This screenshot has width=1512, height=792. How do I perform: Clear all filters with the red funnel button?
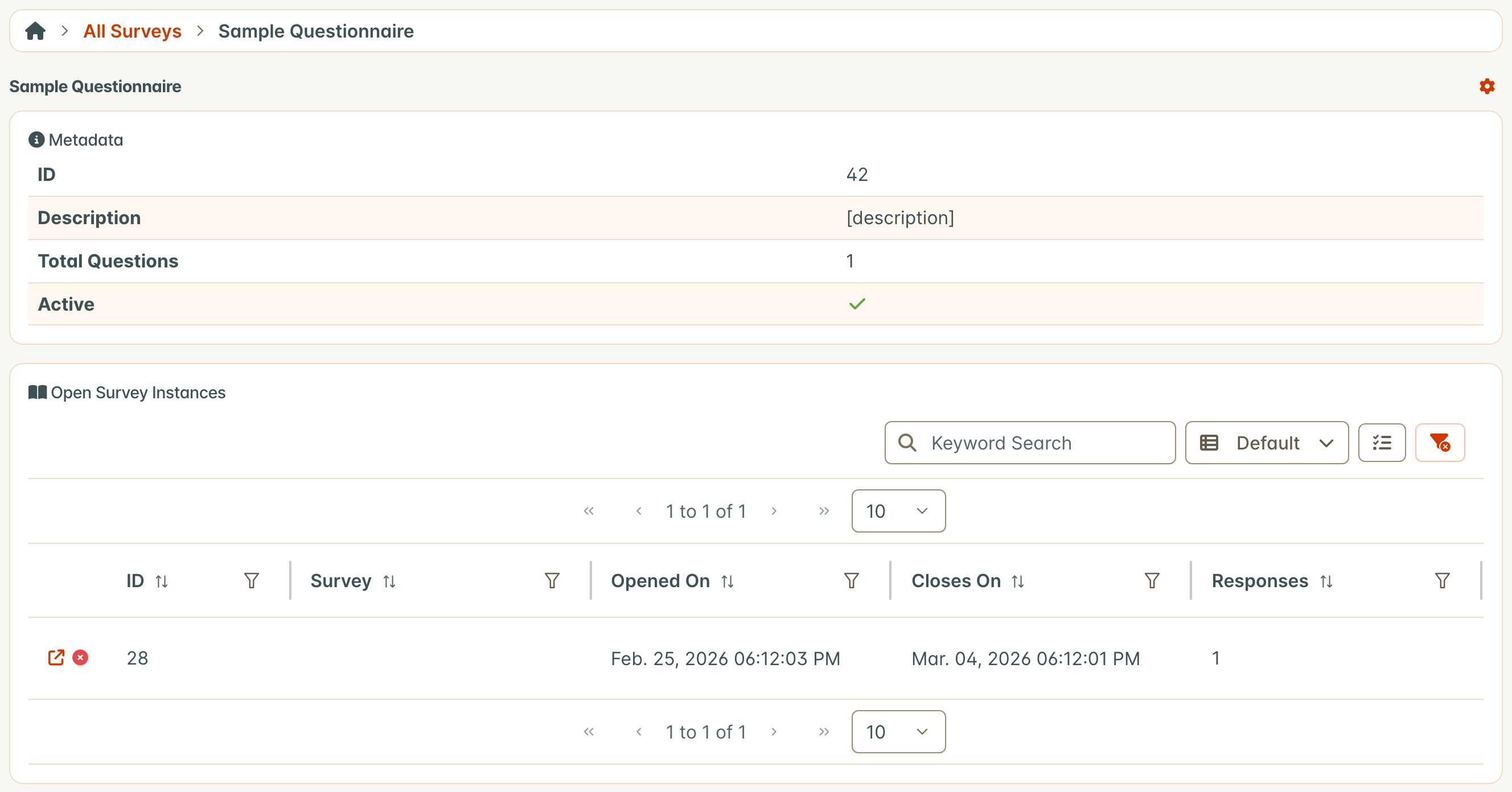(1440, 442)
